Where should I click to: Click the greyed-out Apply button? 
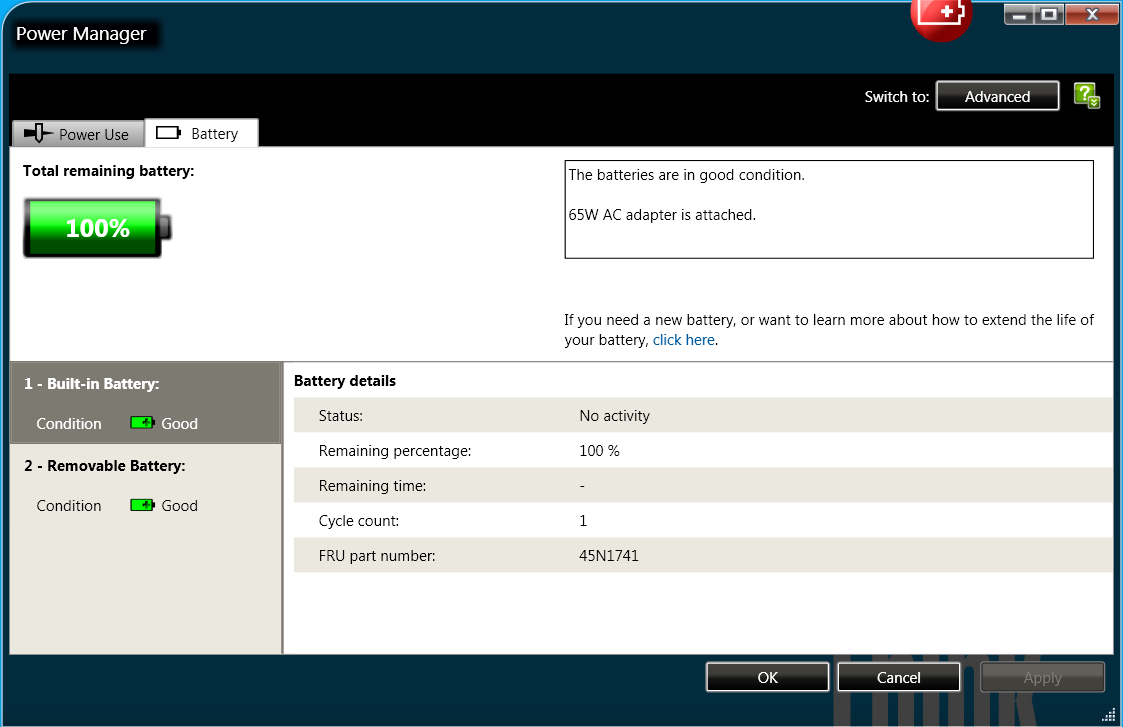(1042, 677)
